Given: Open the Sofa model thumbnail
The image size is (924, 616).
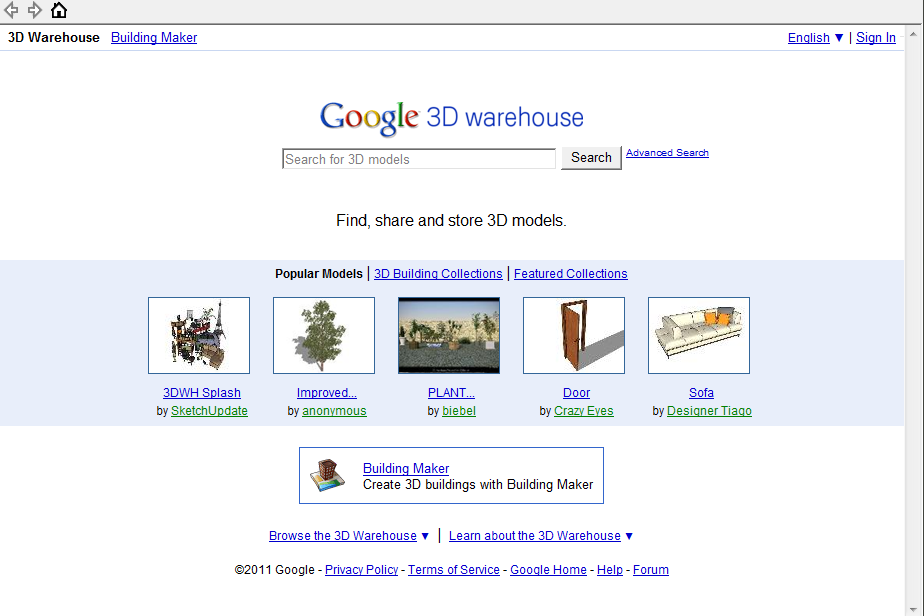Looking at the screenshot, I should [x=699, y=335].
